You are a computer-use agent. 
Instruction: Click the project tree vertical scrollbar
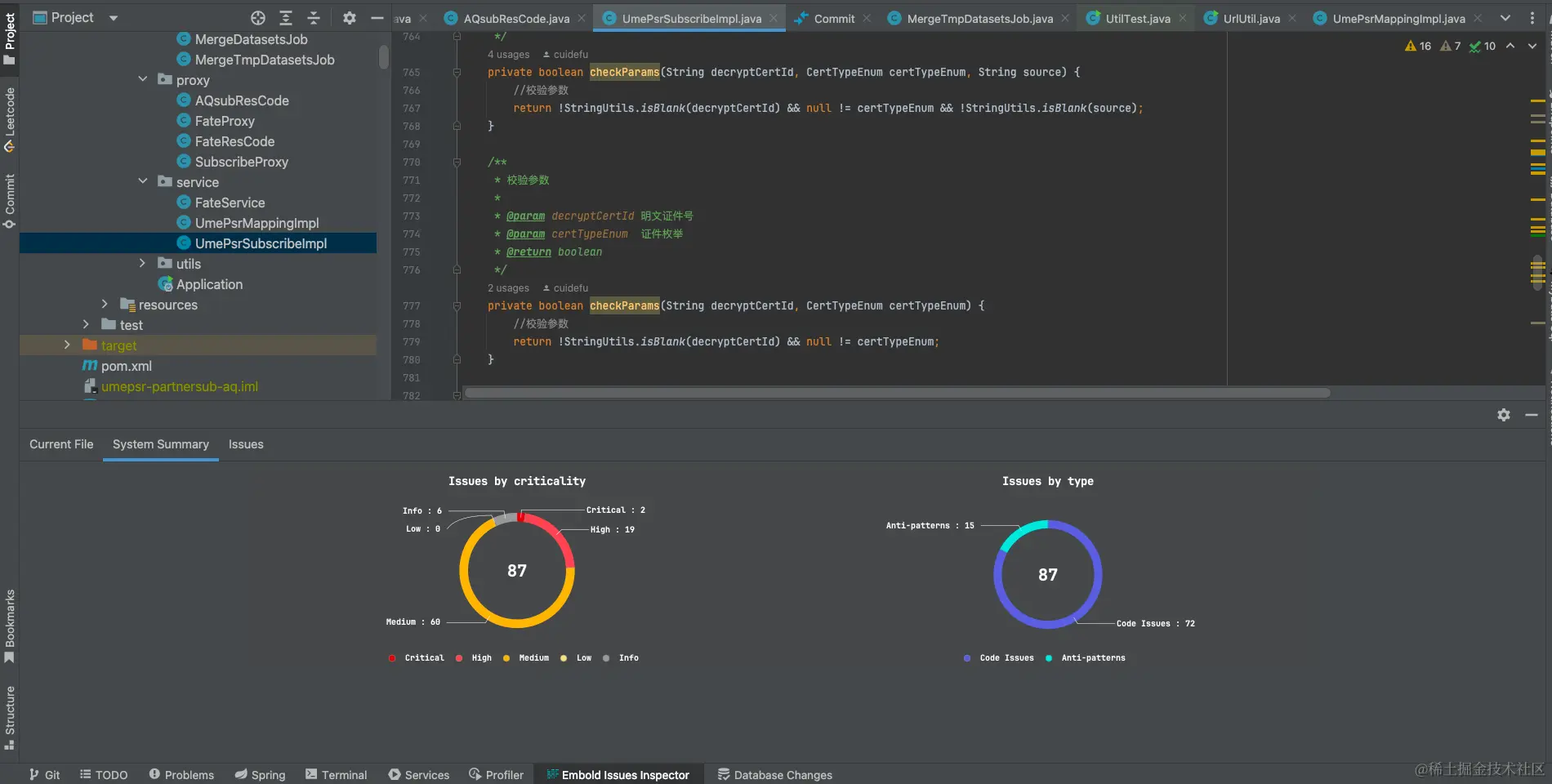383,57
